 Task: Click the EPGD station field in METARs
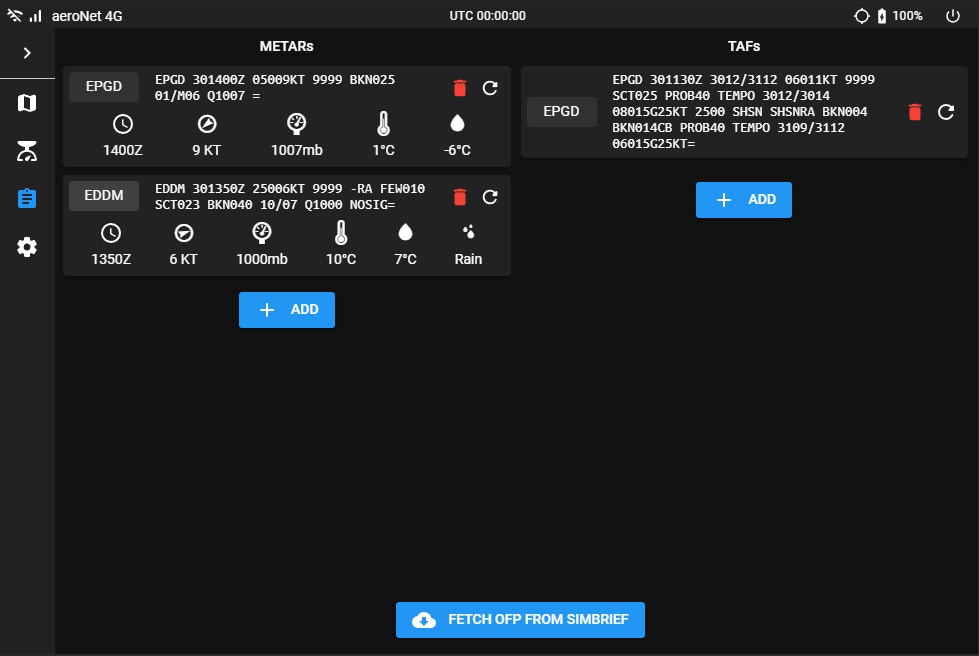click(104, 87)
